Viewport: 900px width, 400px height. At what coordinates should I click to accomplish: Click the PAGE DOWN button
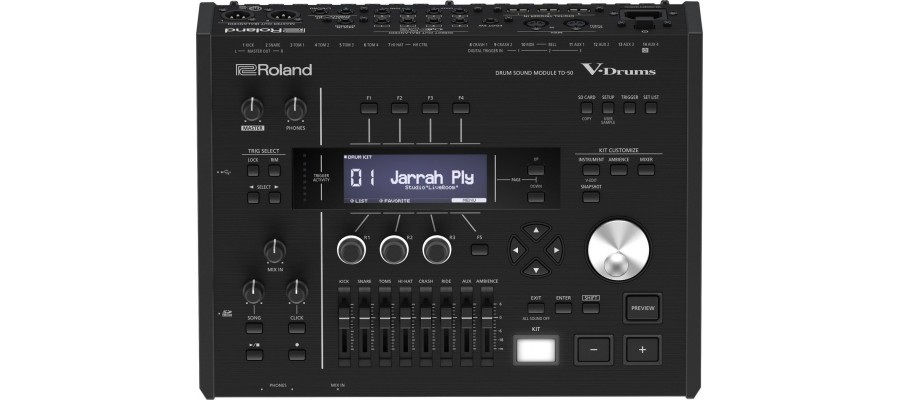tap(536, 197)
